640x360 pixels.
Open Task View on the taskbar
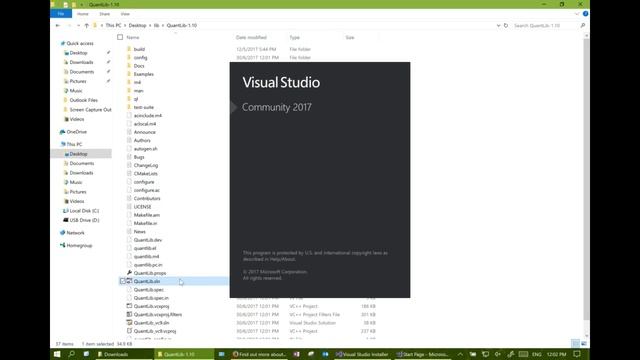(86, 354)
